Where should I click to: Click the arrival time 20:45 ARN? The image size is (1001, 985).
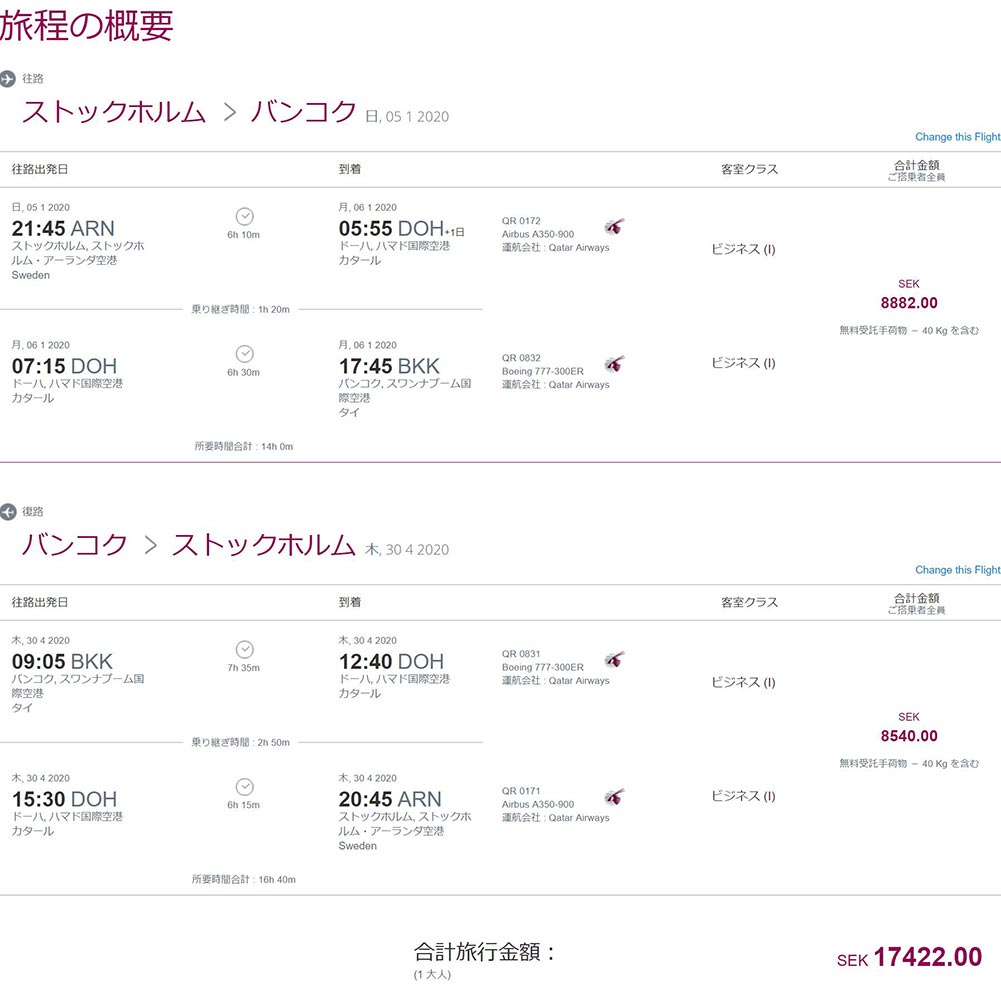point(390,799)
